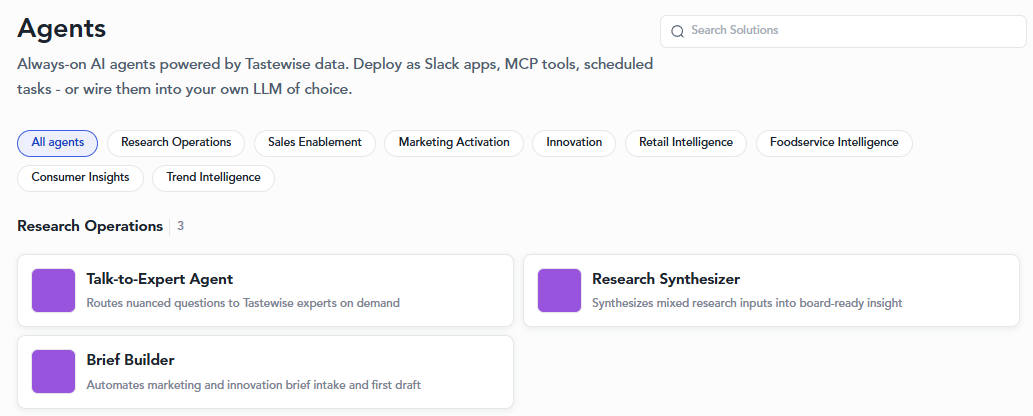The width and height of the screenshot is (1033, 416).
Task: Show Foodservice Intelligence agents
Action: click(x=834, y=143)
